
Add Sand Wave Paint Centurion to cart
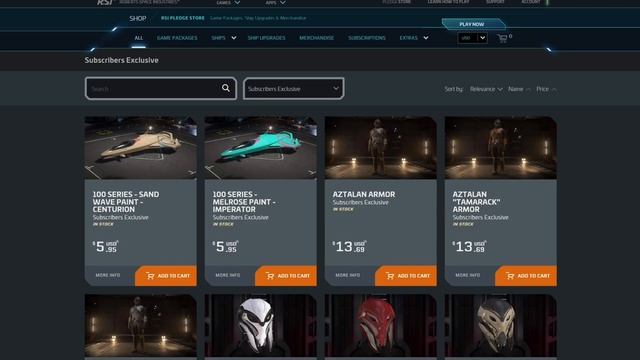tap(166, 276)
